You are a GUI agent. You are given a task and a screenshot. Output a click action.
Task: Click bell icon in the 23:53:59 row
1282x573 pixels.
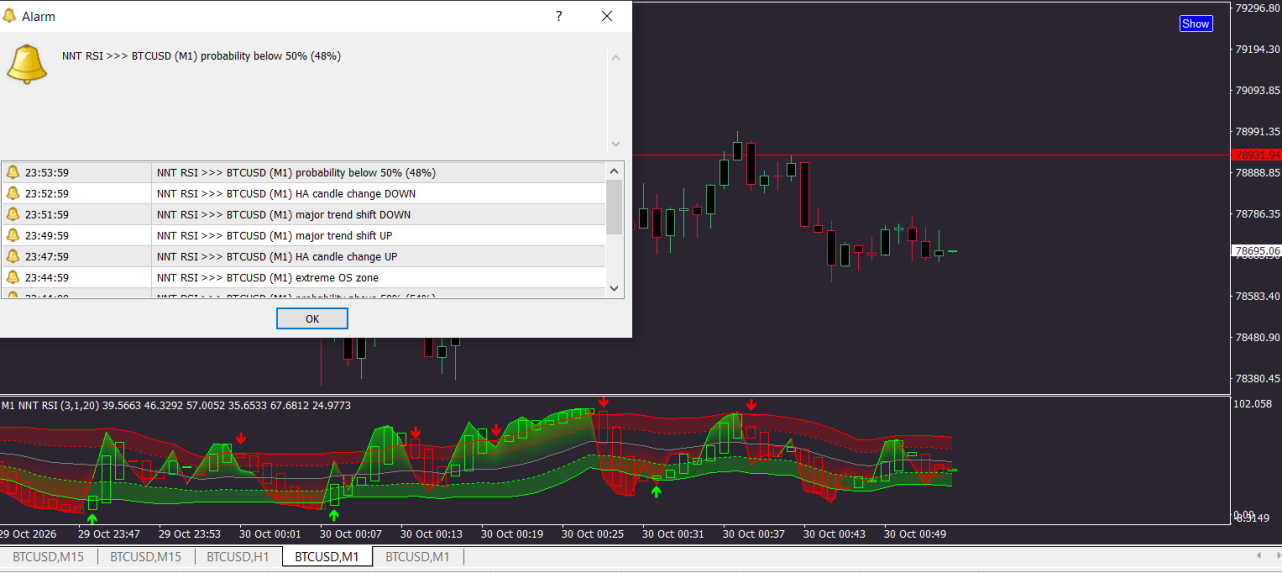coord(13,172)
